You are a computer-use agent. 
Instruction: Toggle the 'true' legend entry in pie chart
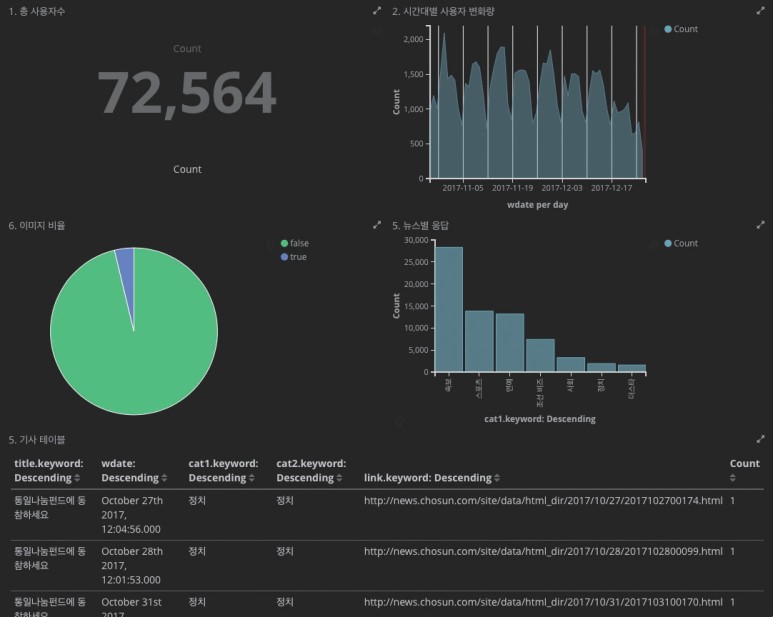(x=297, y=257)
